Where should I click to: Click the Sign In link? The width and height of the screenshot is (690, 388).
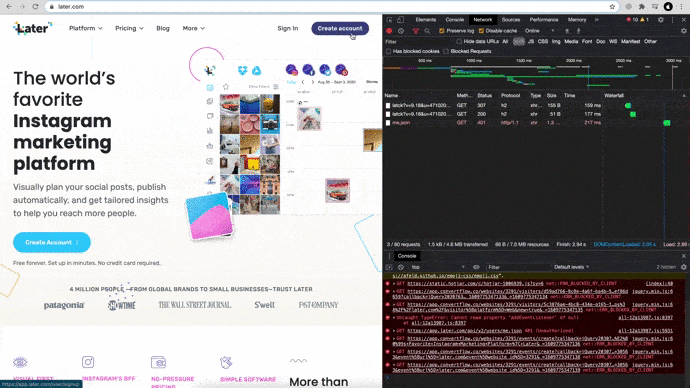288,28
